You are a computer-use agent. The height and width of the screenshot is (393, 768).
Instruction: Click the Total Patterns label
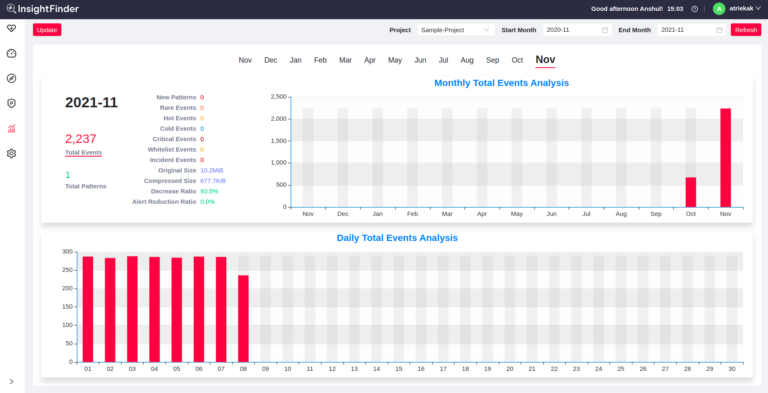(86, 186)
